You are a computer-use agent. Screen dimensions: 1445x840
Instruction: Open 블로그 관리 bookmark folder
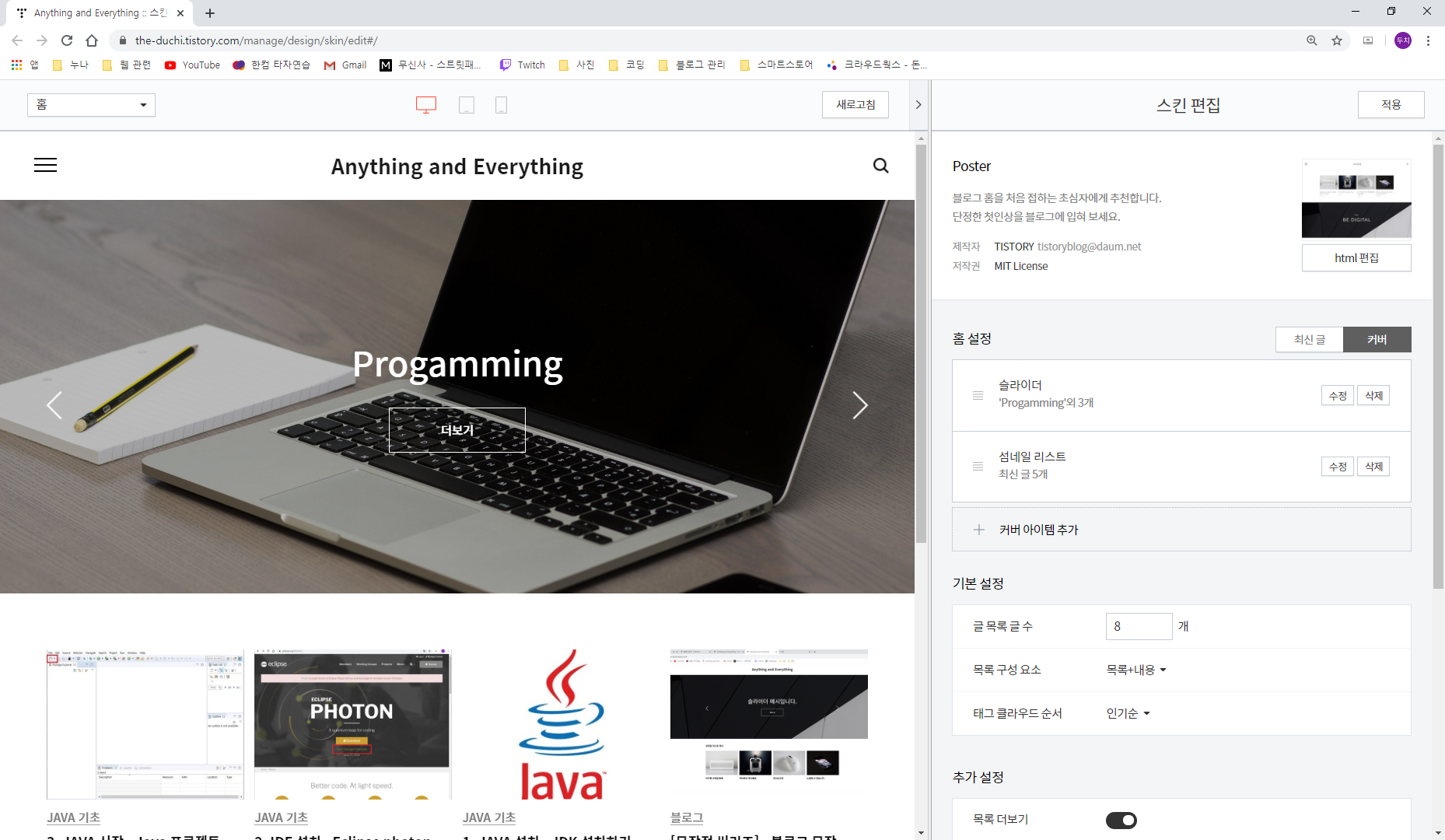point(691,65)
